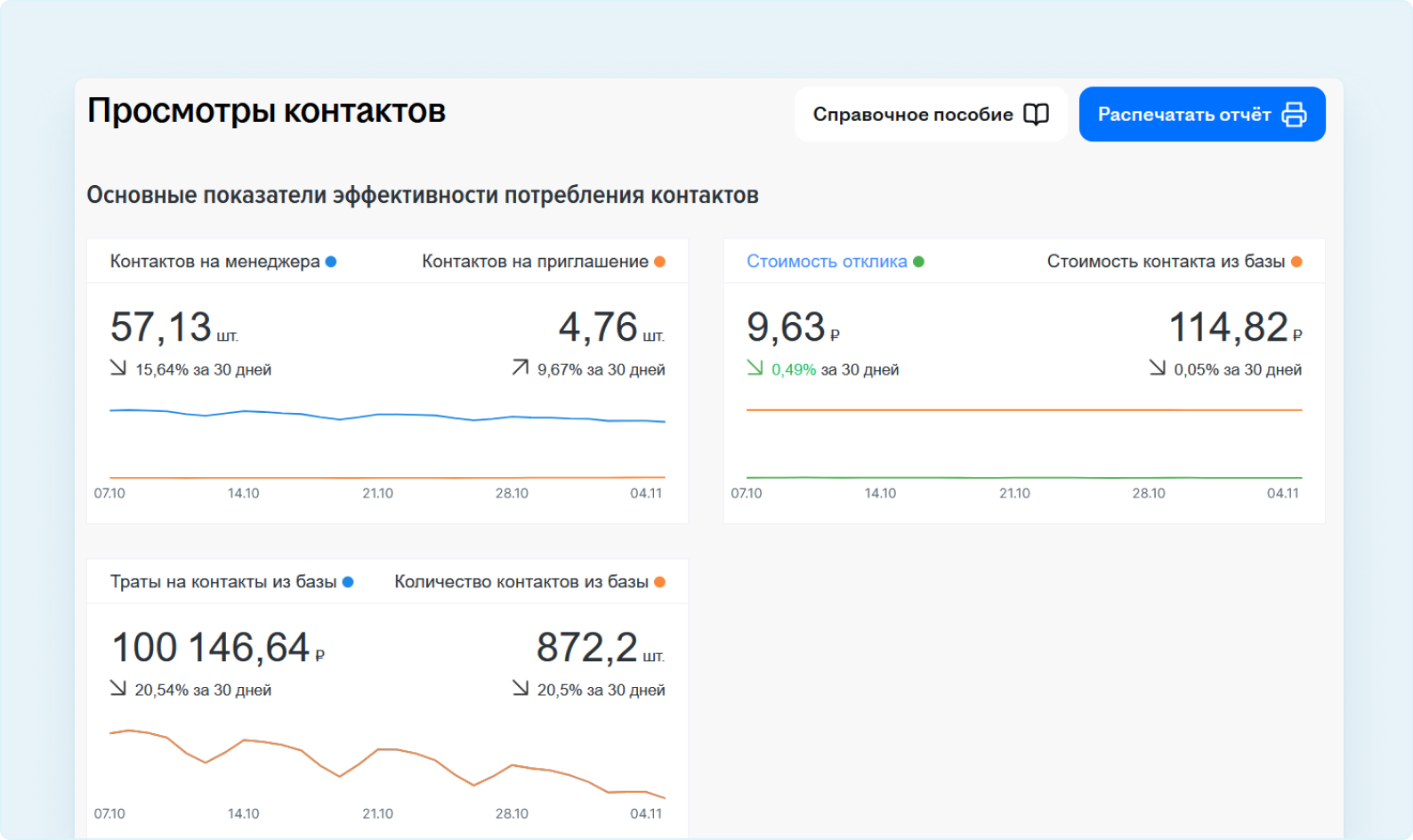Screen dimensions: 1413x840
Task: Open the «Стоимость отклика» link
Action: pyautogui.click(x=826, y=262)
